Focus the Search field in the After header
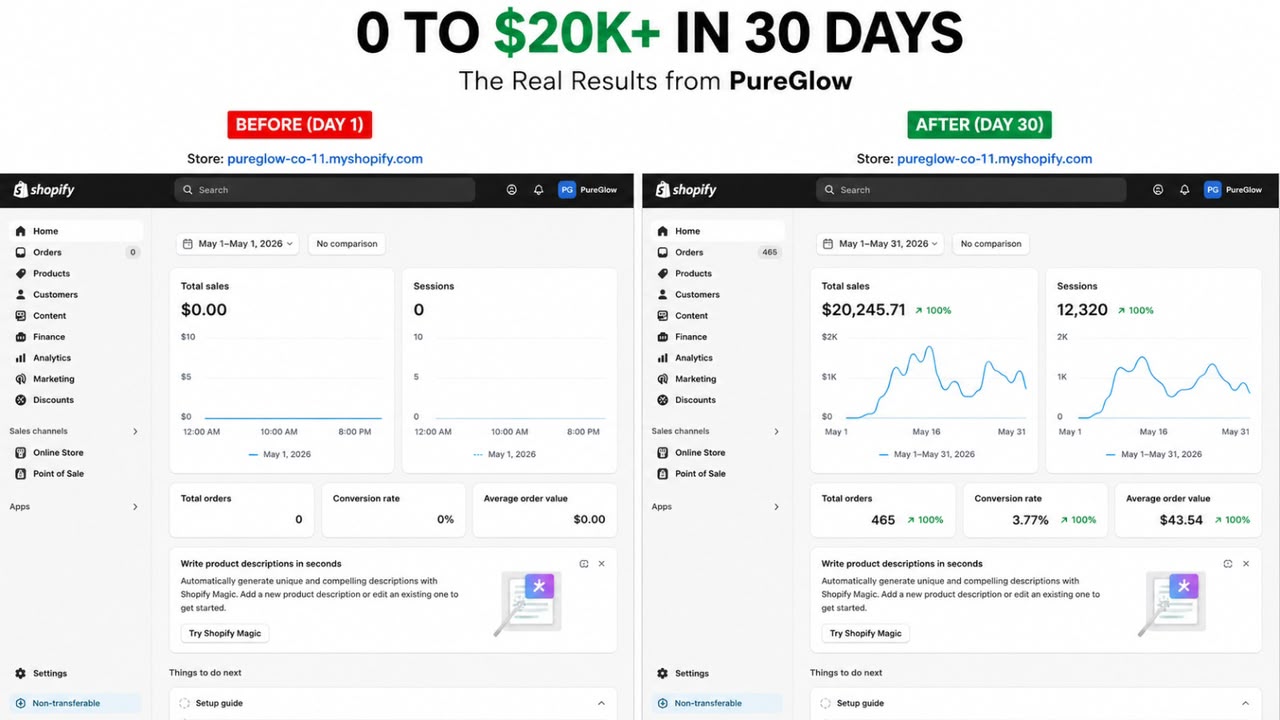Screen dimensions: 1280x720 971,190
